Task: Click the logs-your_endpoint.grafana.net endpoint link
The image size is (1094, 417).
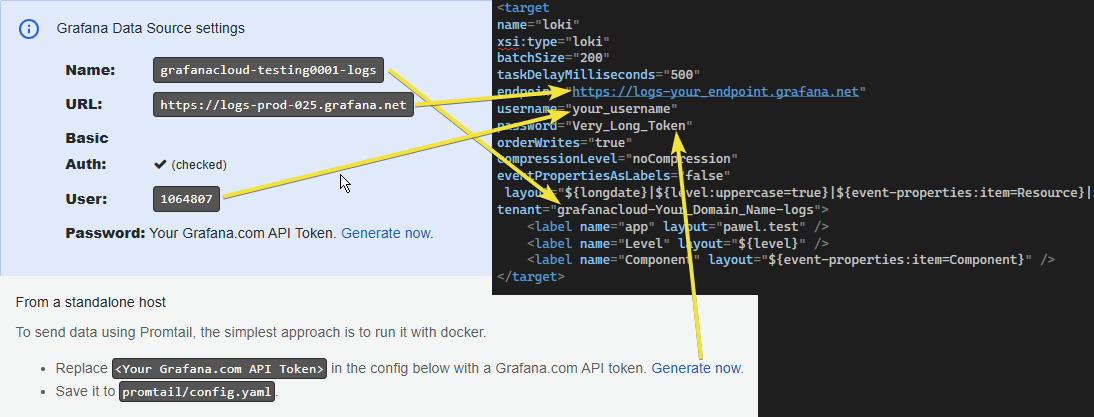Action: [x=715, y=91]
